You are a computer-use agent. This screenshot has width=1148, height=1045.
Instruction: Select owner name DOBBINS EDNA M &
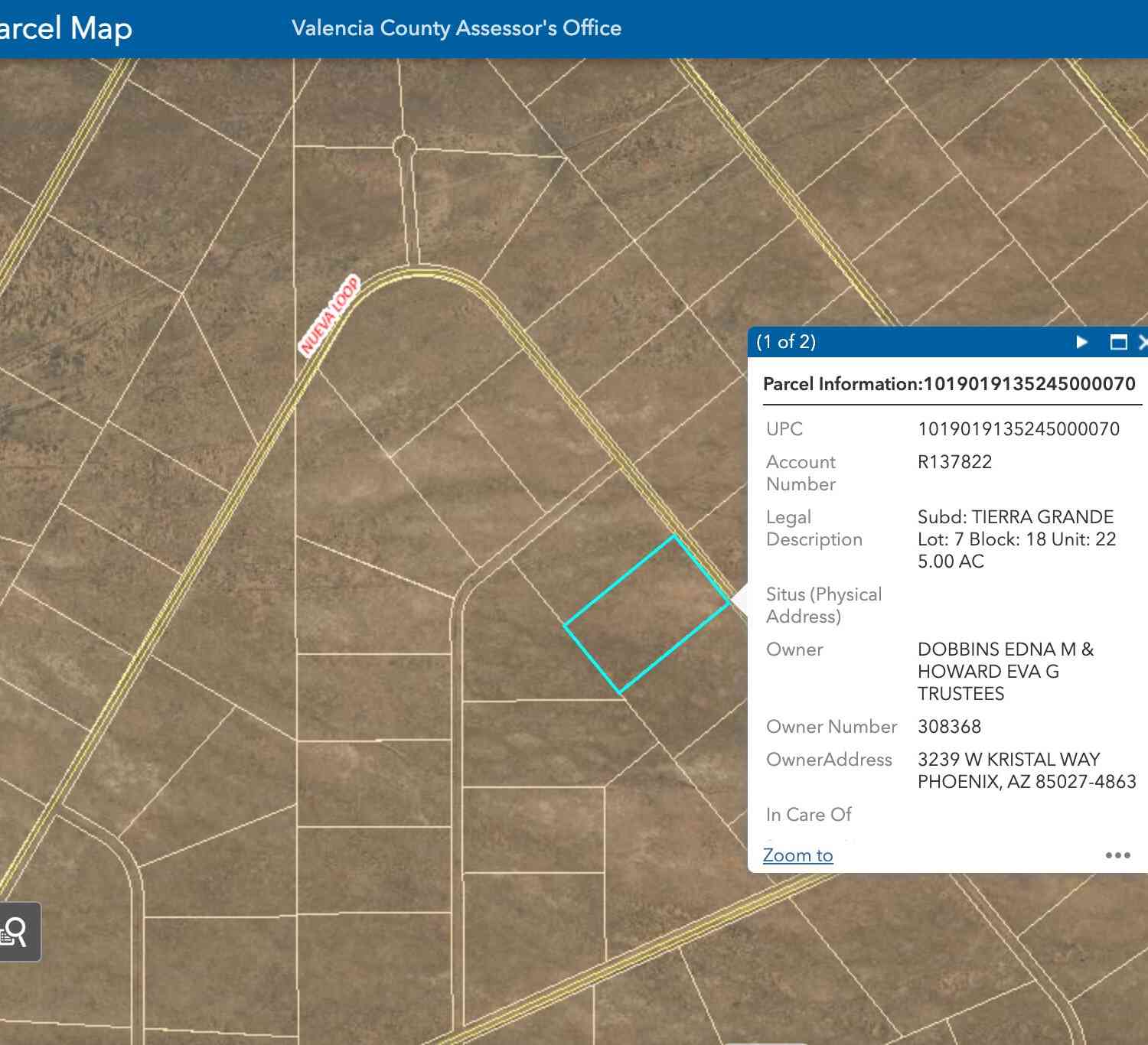[1006, 649]
